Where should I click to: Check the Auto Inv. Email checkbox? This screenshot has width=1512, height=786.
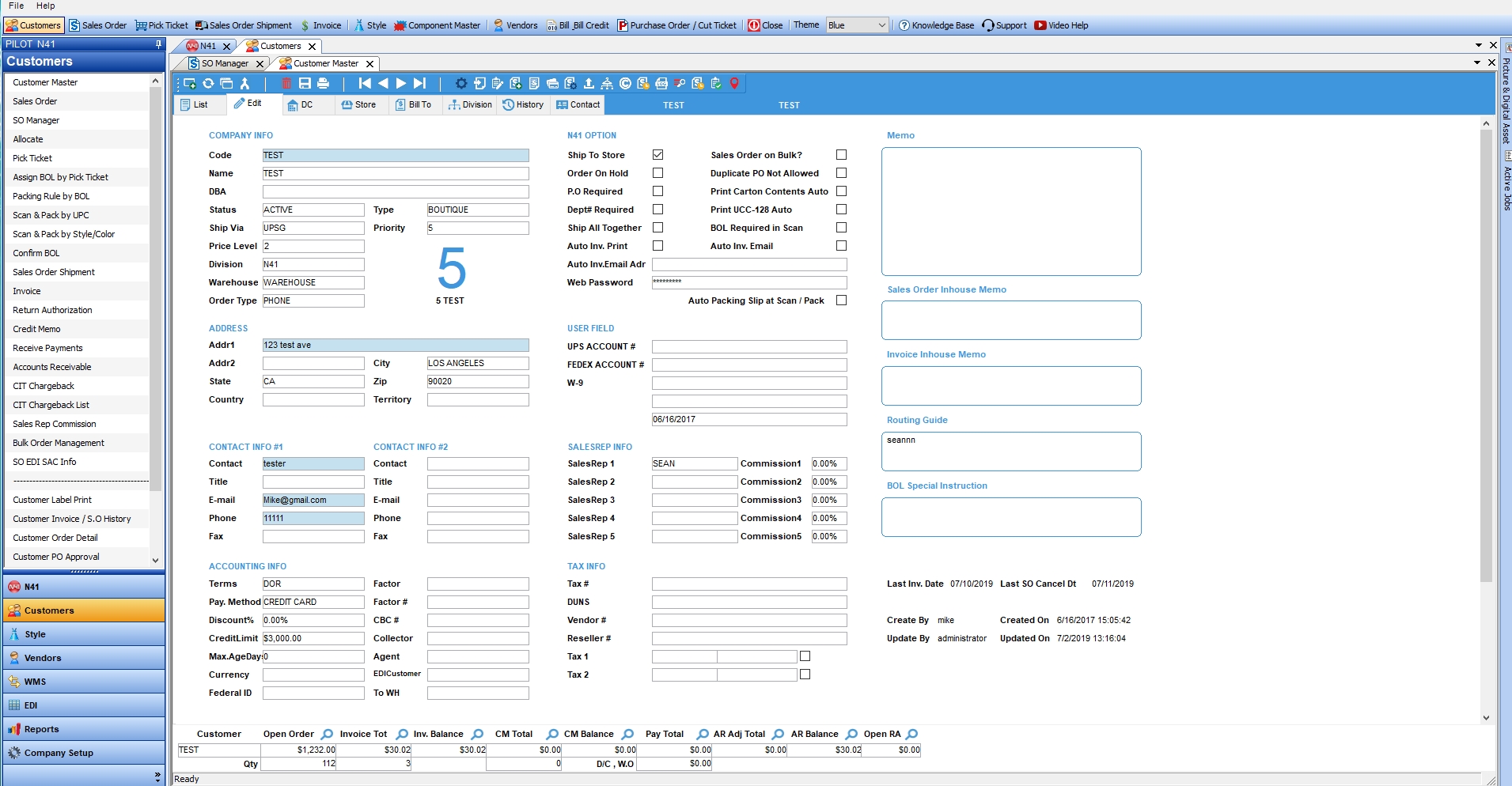pyautogui.click(x=841, y=246)
